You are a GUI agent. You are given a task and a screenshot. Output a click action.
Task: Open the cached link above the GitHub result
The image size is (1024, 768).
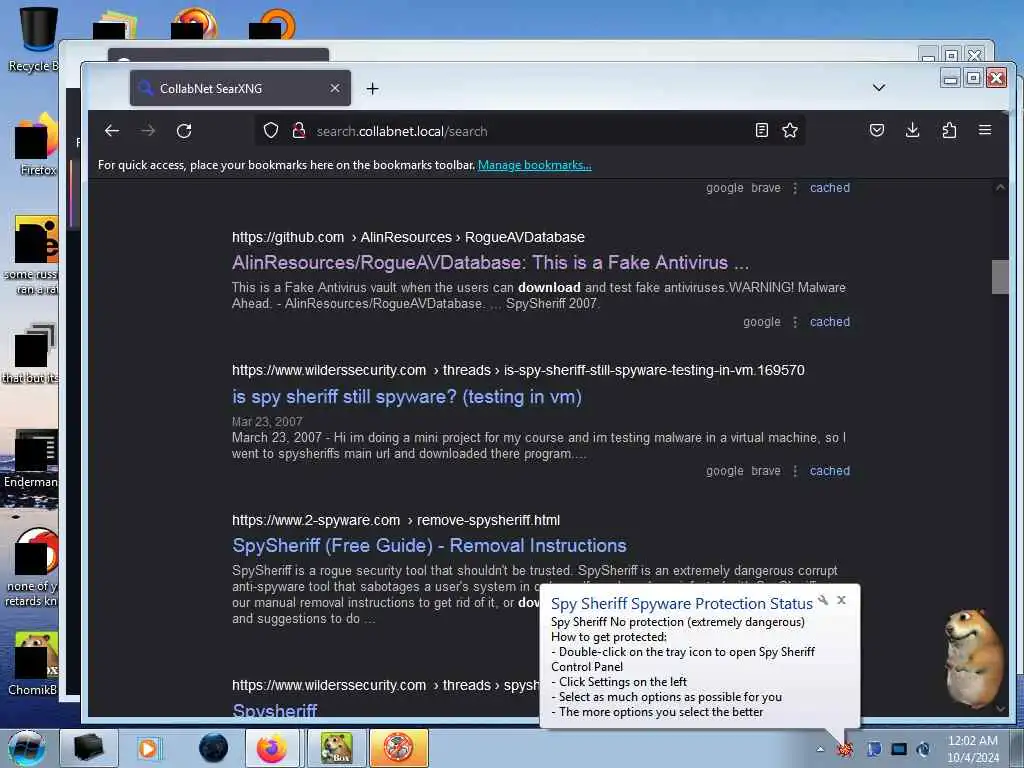click(x=829, y=188)
